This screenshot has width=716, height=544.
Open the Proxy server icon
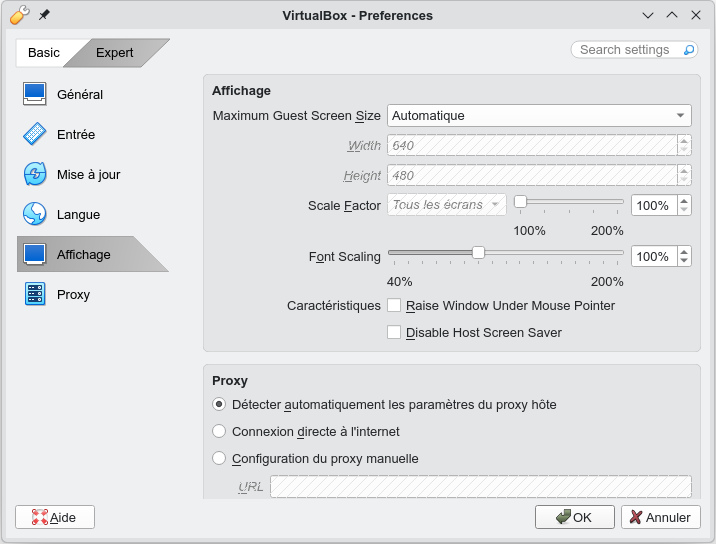coord(35,294)
